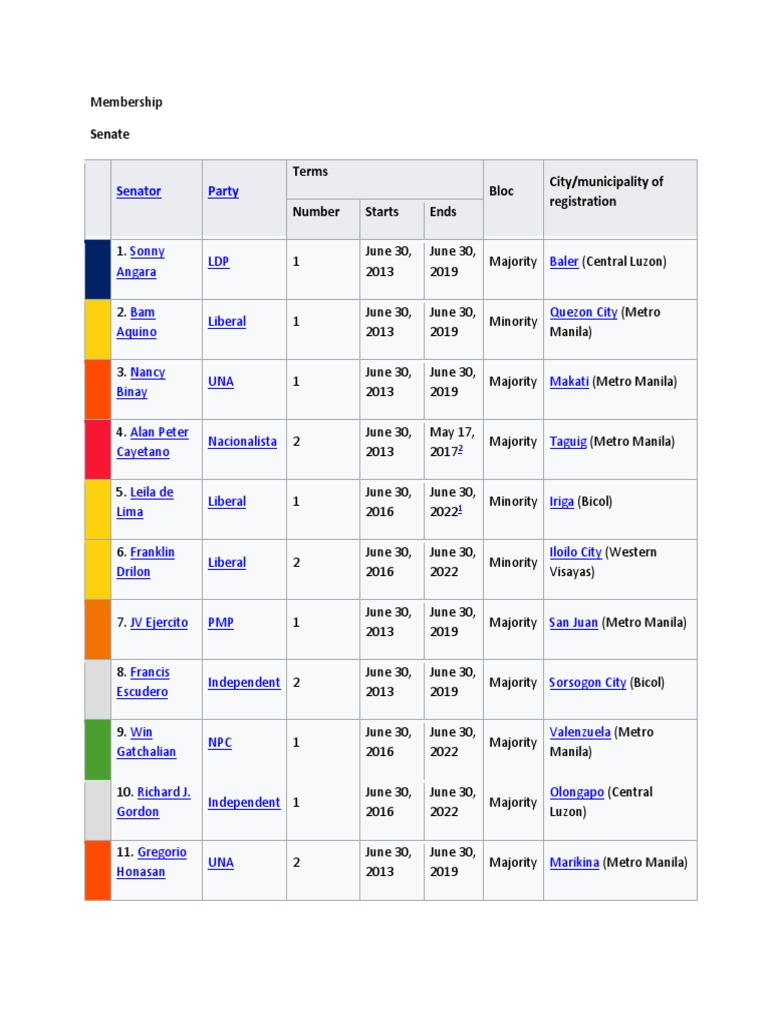Open the Sonny Angara senator link

pyautogui.click(x=140, y=261)
